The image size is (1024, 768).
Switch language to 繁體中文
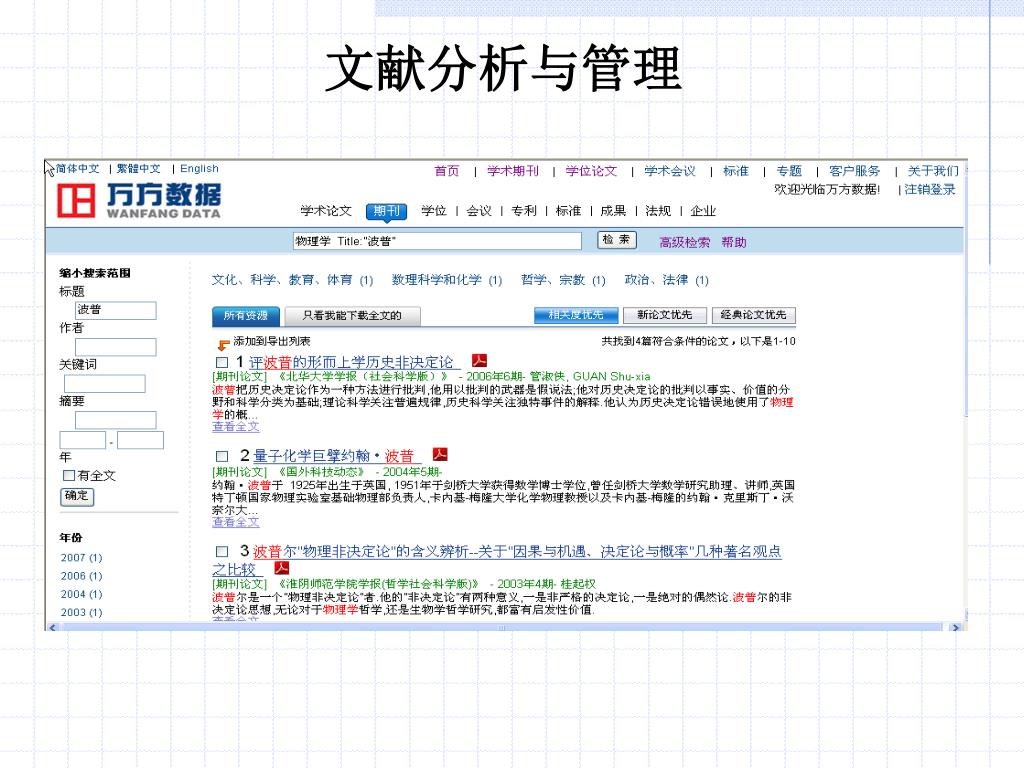(x=138, y=168)
